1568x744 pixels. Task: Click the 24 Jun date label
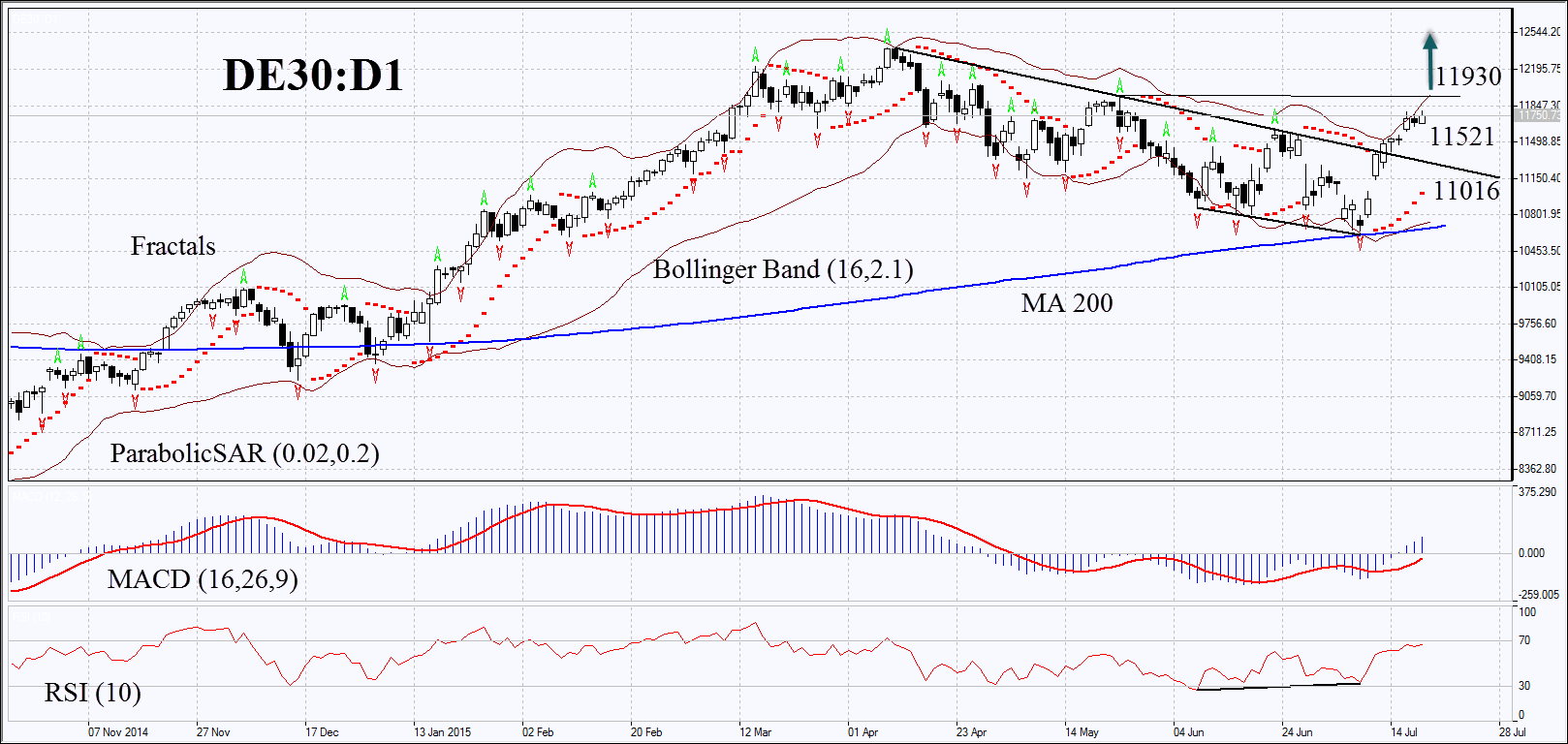1297,732
